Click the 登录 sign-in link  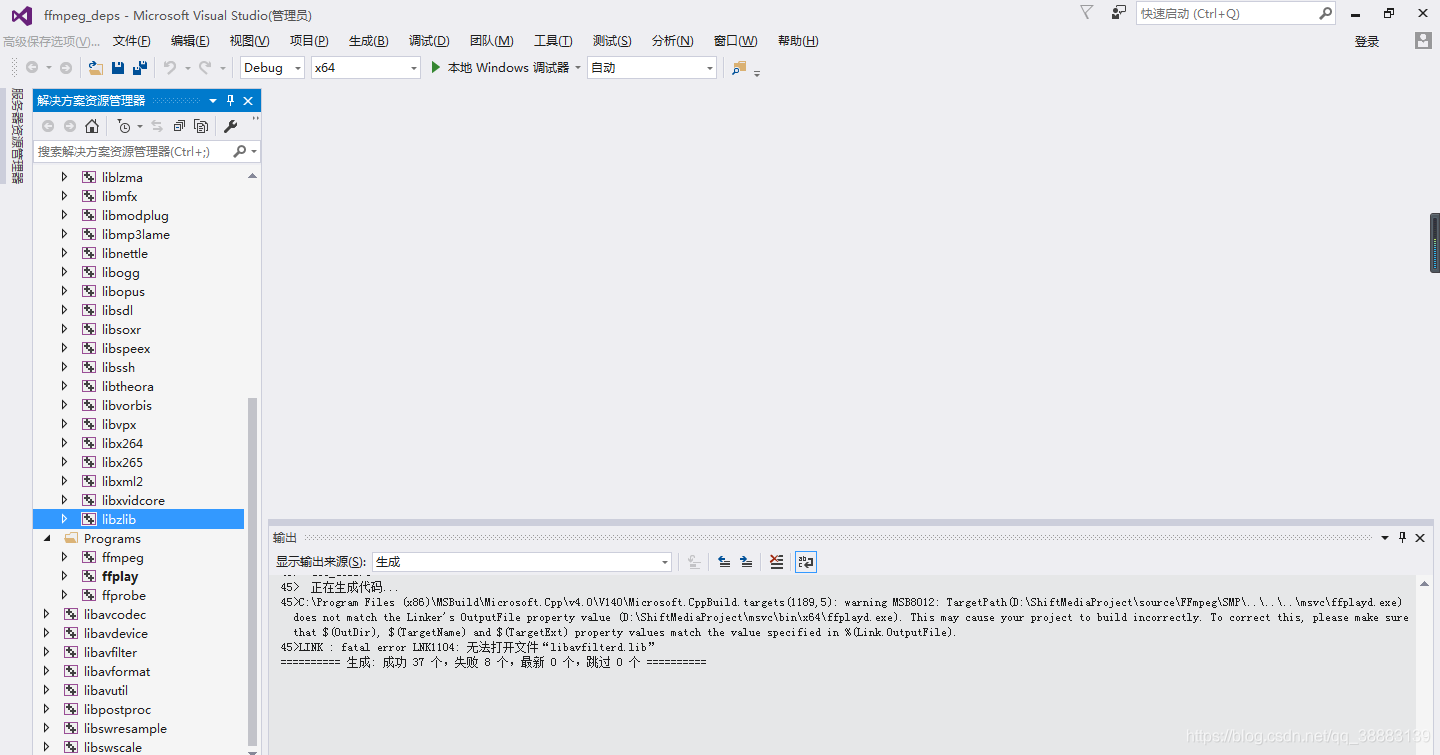click(x=1367, y=41)
